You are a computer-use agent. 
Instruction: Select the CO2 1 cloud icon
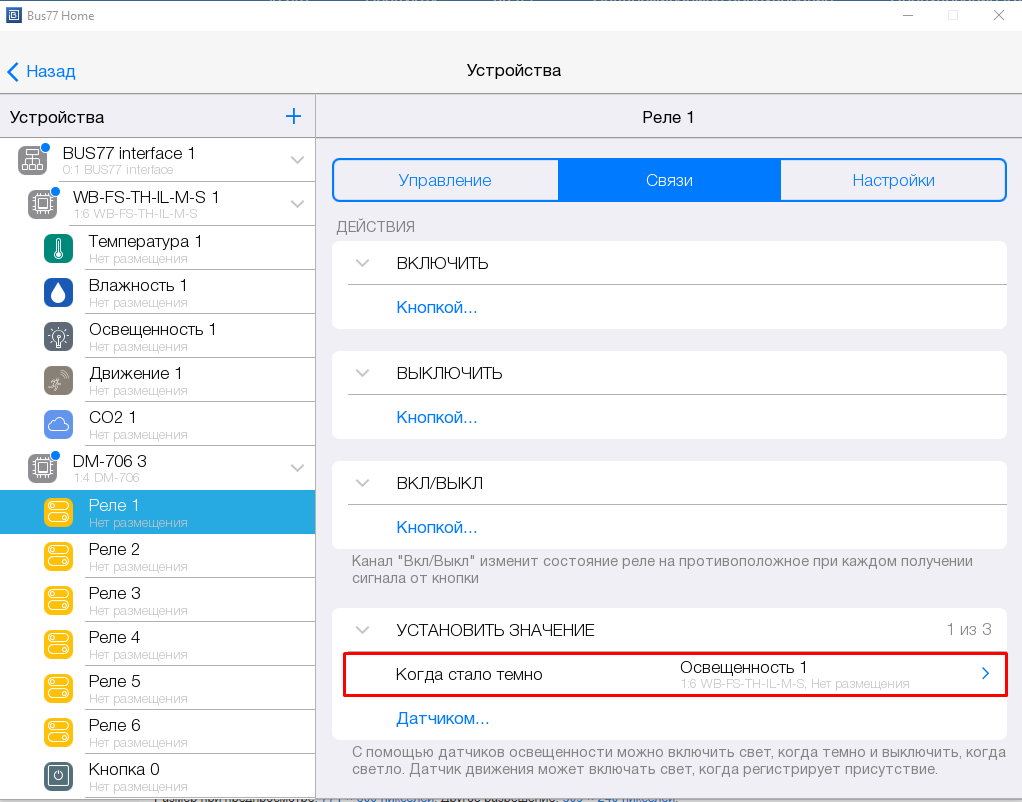point(59,424)
